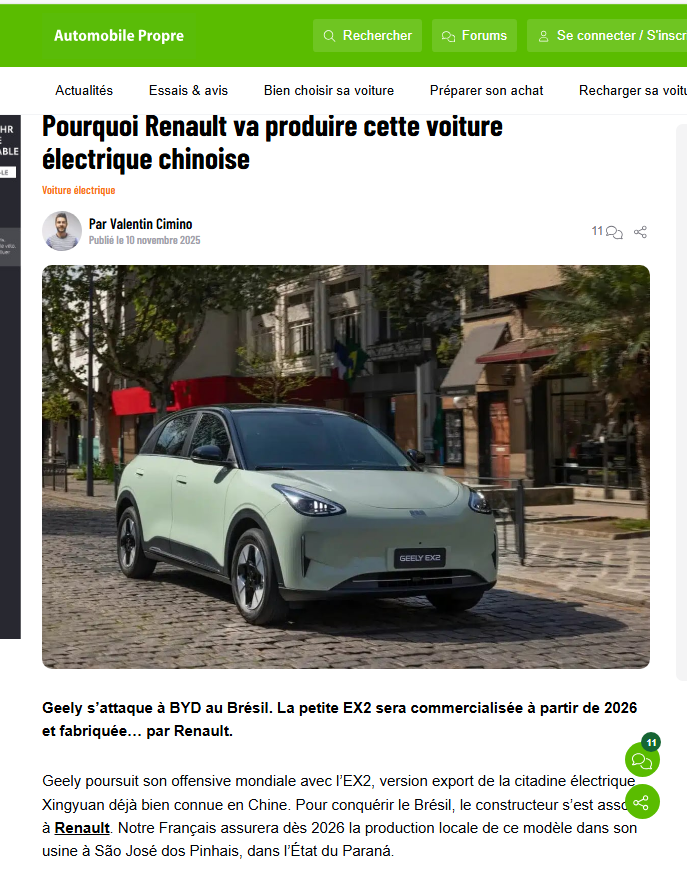Select Bien choisir sa voiture menu
687x883 pixels.
329,90
